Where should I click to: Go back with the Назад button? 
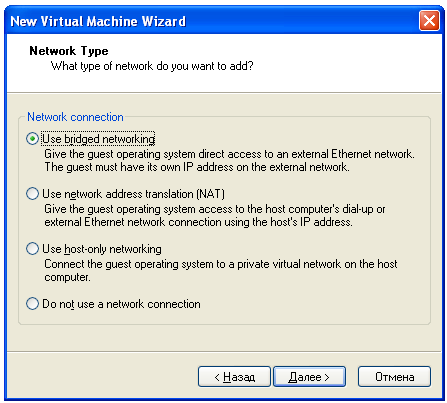(x=234, y=377)
